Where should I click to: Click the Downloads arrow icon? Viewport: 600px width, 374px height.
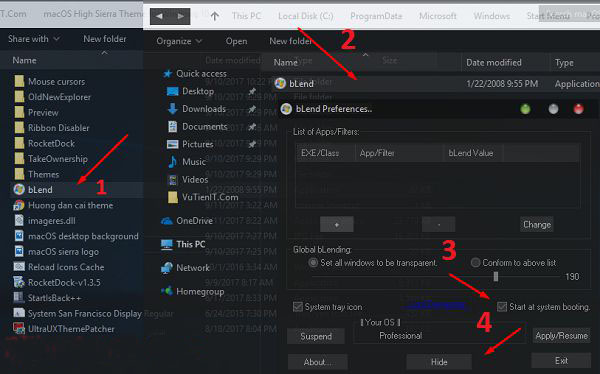(x=173, y=109)
